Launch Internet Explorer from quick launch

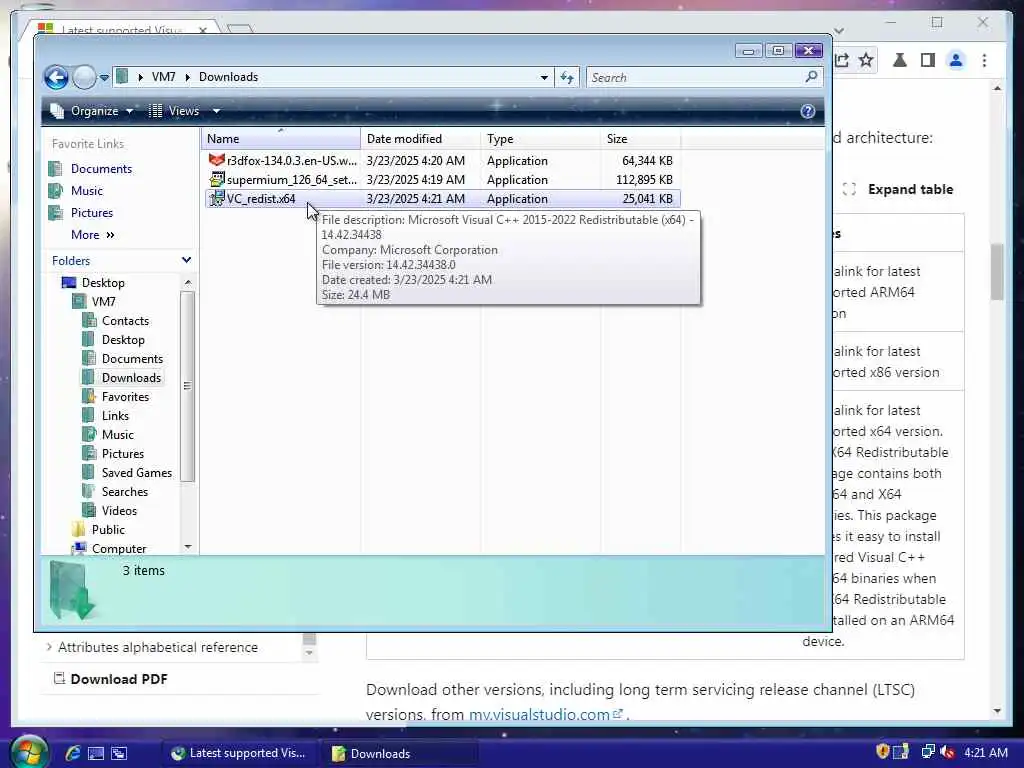72,753
